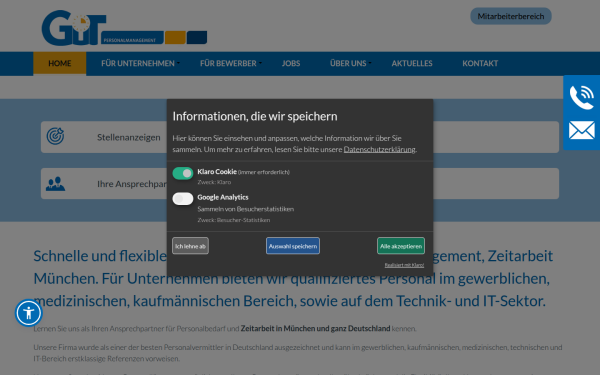Open the phone contact icon
The image size is (600, 375).
(x=582, y=98)
